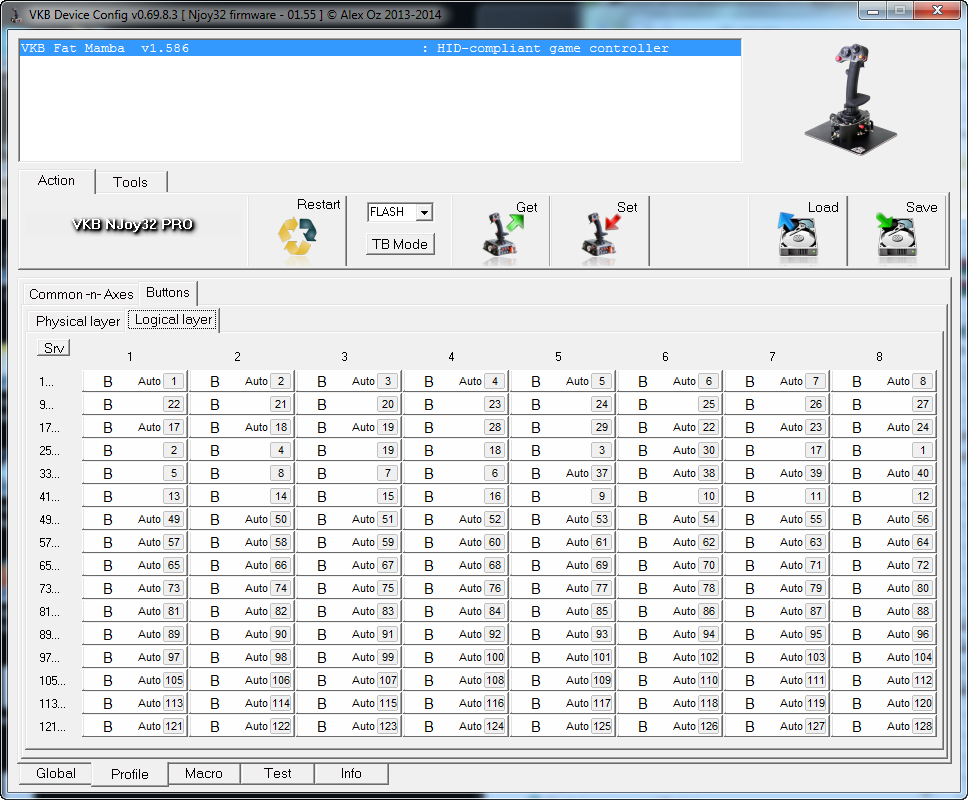
Task: Click the number field showing 12 in row 41
Action: point(922,496)
